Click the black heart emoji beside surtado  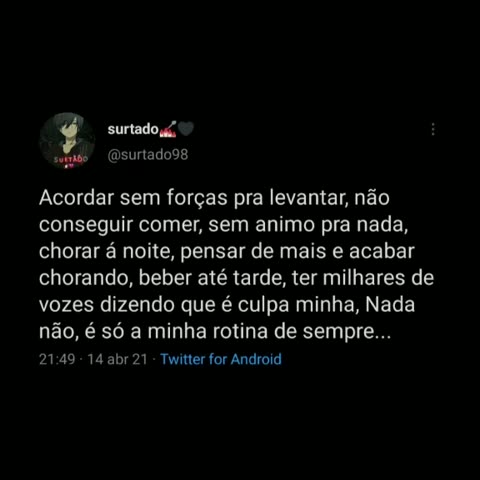click(x=186, y=129)
